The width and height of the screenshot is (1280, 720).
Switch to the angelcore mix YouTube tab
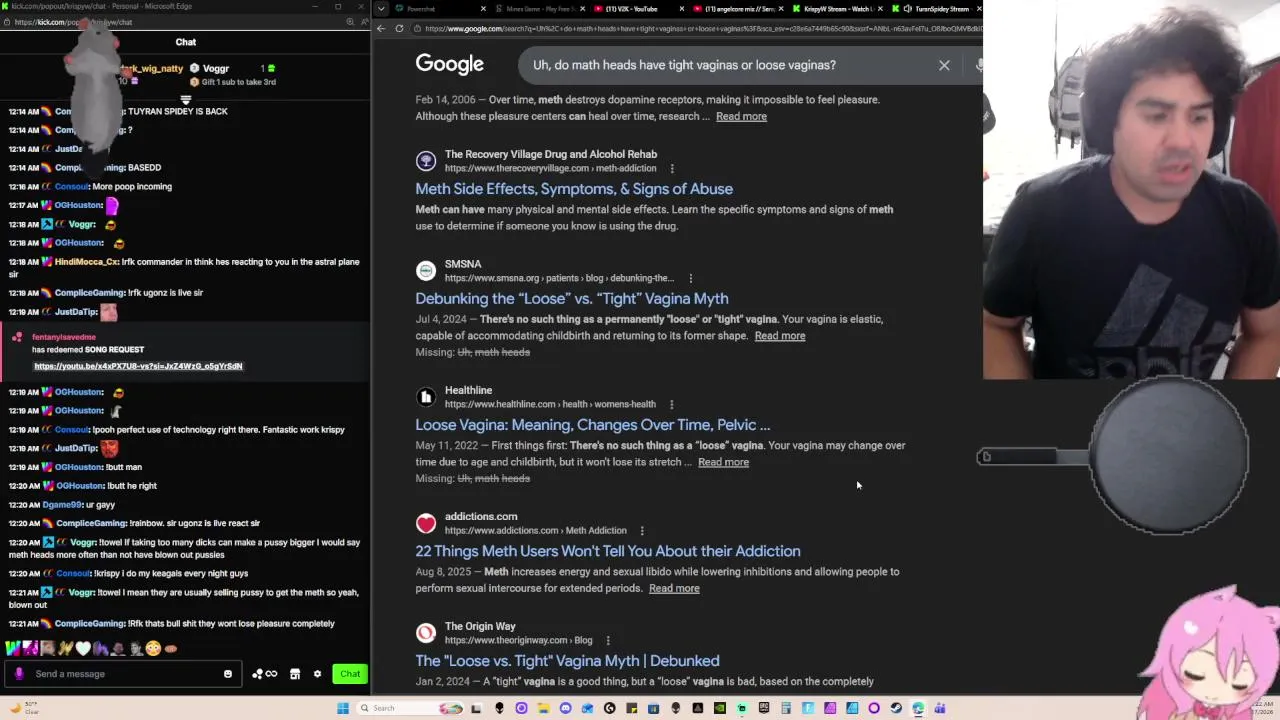click(738, 9)
